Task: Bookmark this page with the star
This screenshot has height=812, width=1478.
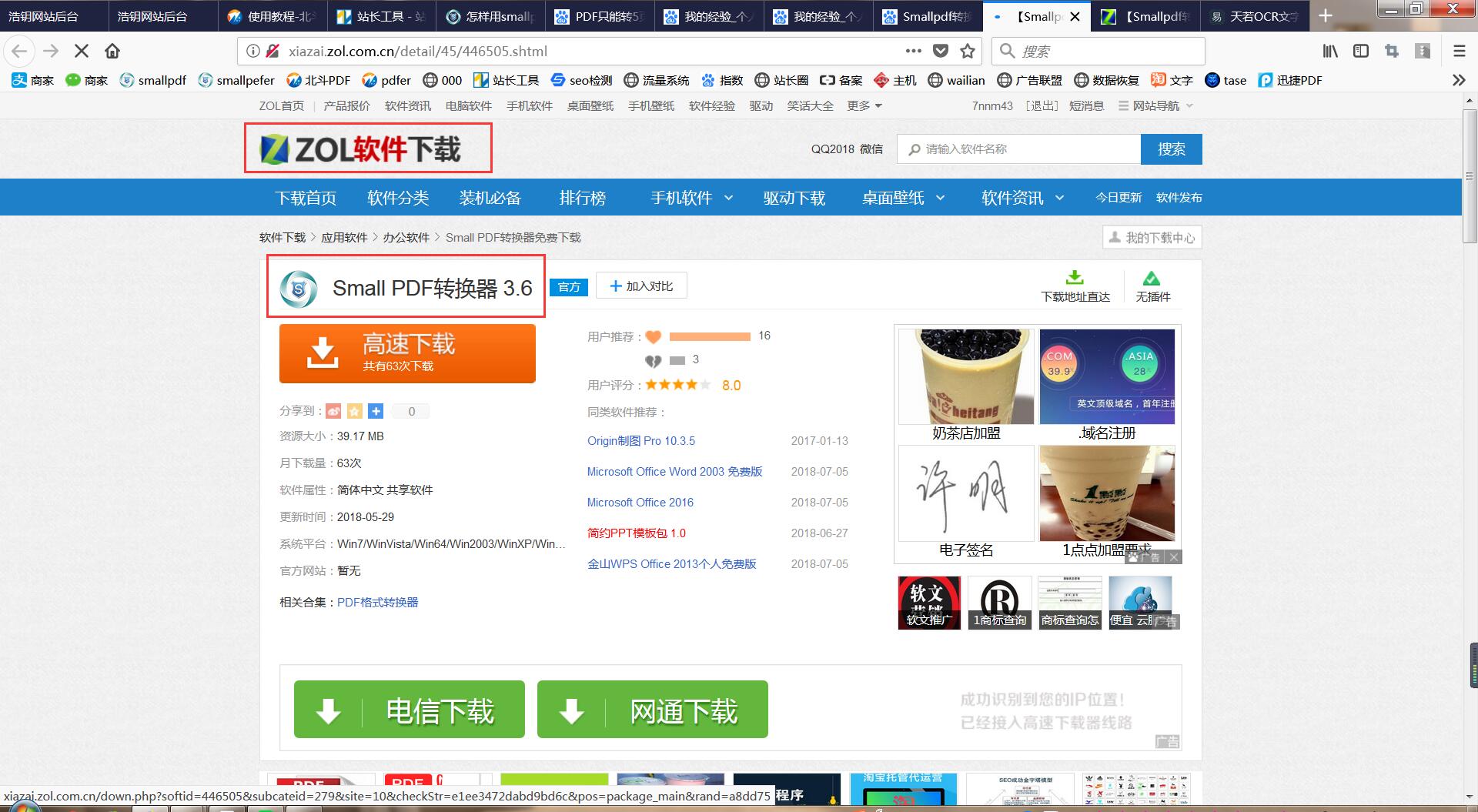Action: (x=968, y=51)
